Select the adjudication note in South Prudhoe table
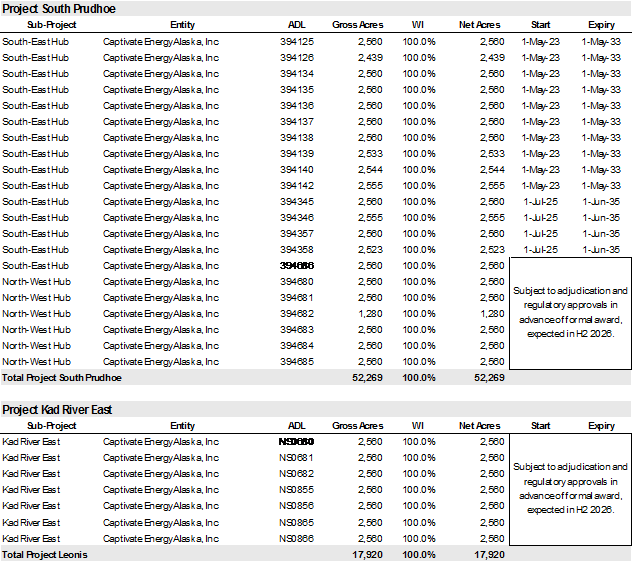Image resolution: width=633 pixels, height=563 pixels. click(x=570, y=312)
